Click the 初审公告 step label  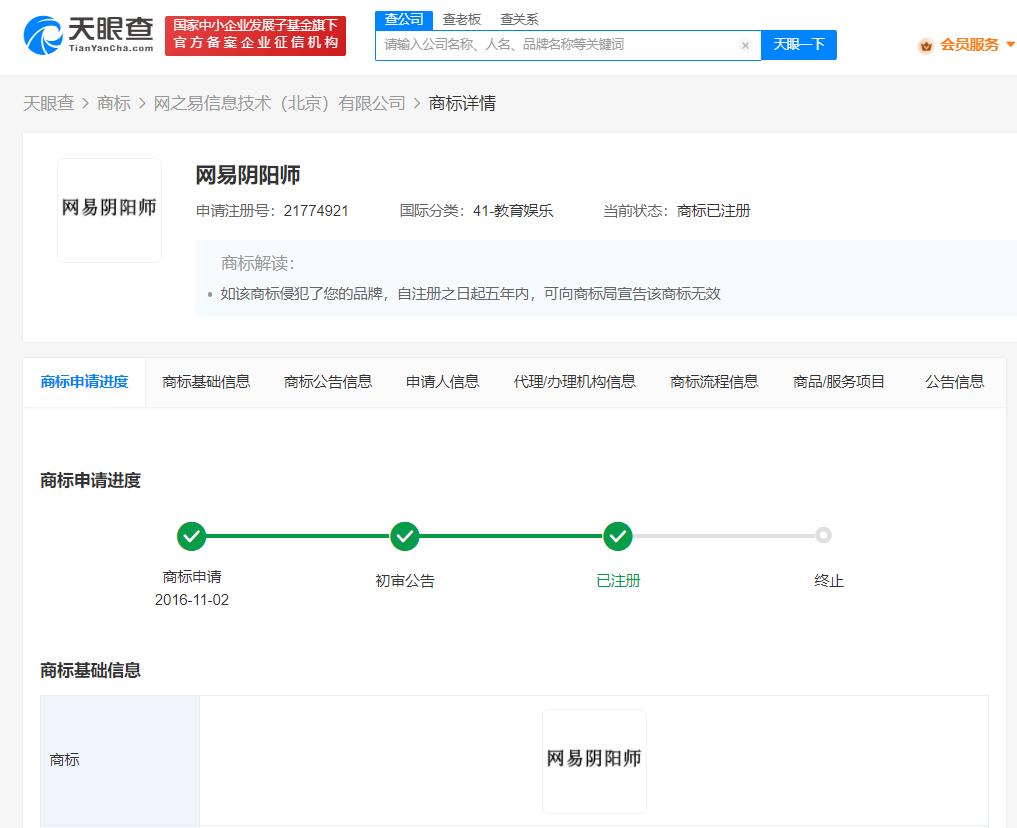405,581
